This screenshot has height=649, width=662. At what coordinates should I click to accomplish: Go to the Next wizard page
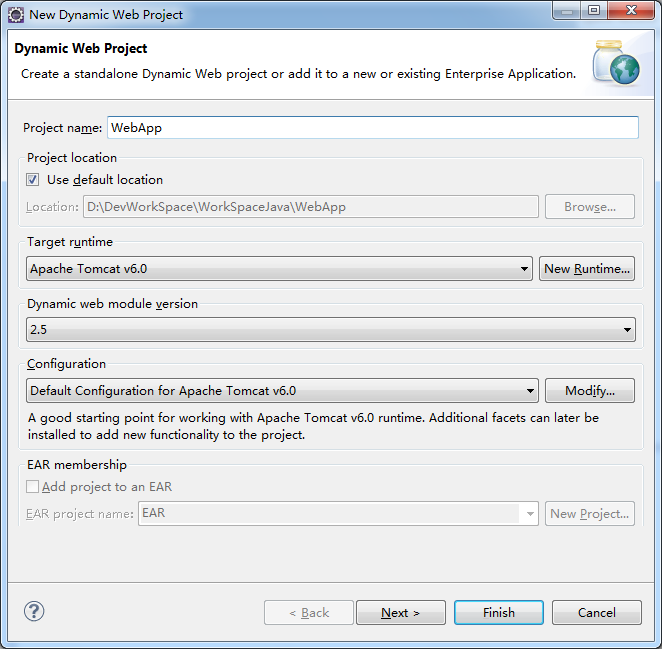point(401,612)
